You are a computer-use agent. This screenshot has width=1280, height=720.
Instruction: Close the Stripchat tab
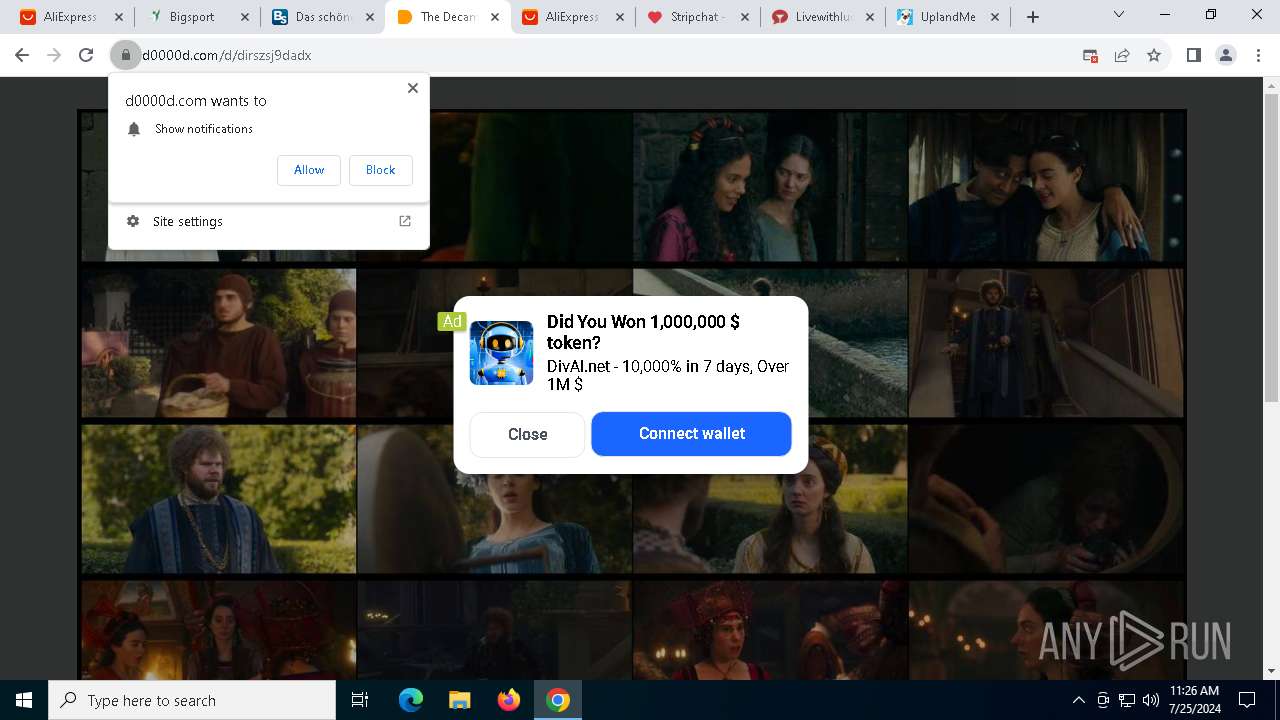[744, 17]
